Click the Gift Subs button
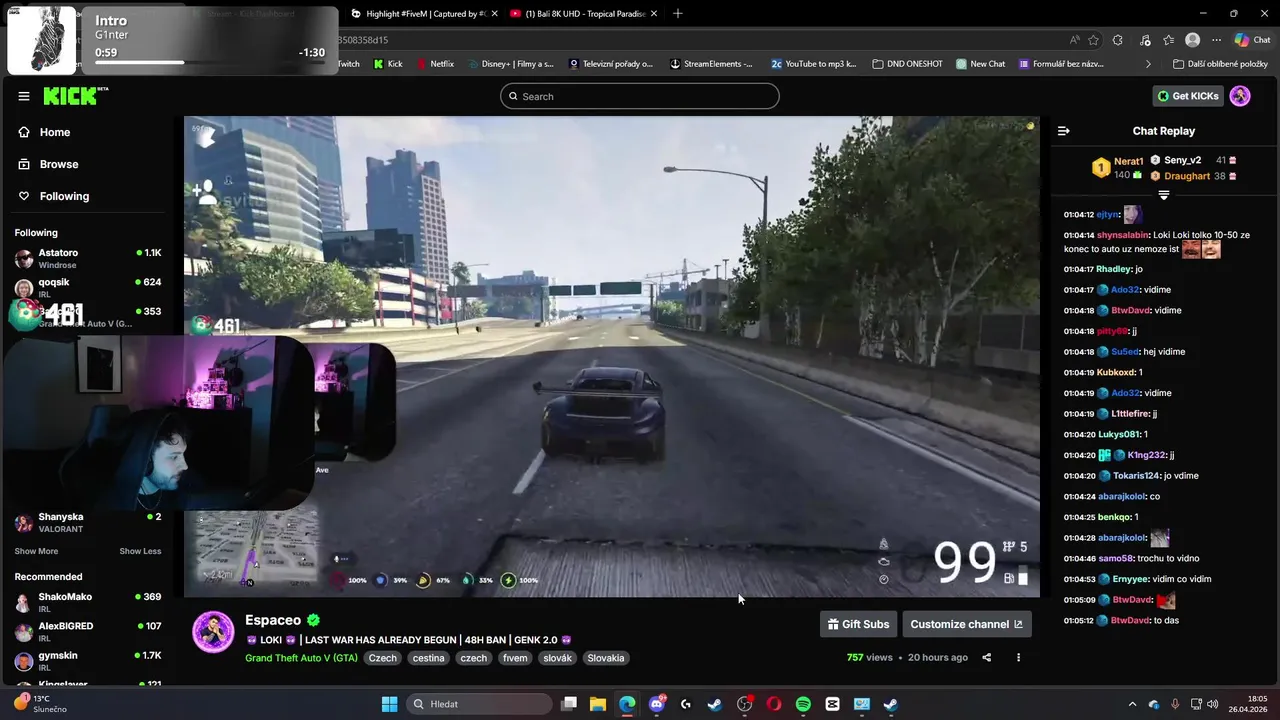The width and height of the screenshot is (1280, 720). [858, 624]
